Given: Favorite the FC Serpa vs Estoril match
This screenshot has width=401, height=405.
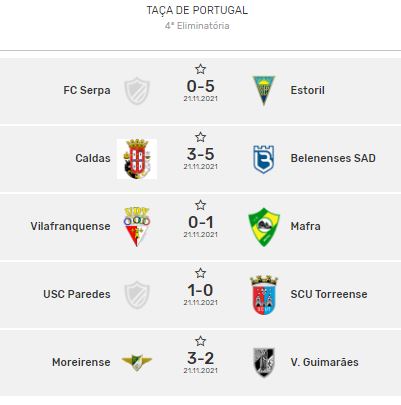Looking at the screenshot, I should (200, 69).
